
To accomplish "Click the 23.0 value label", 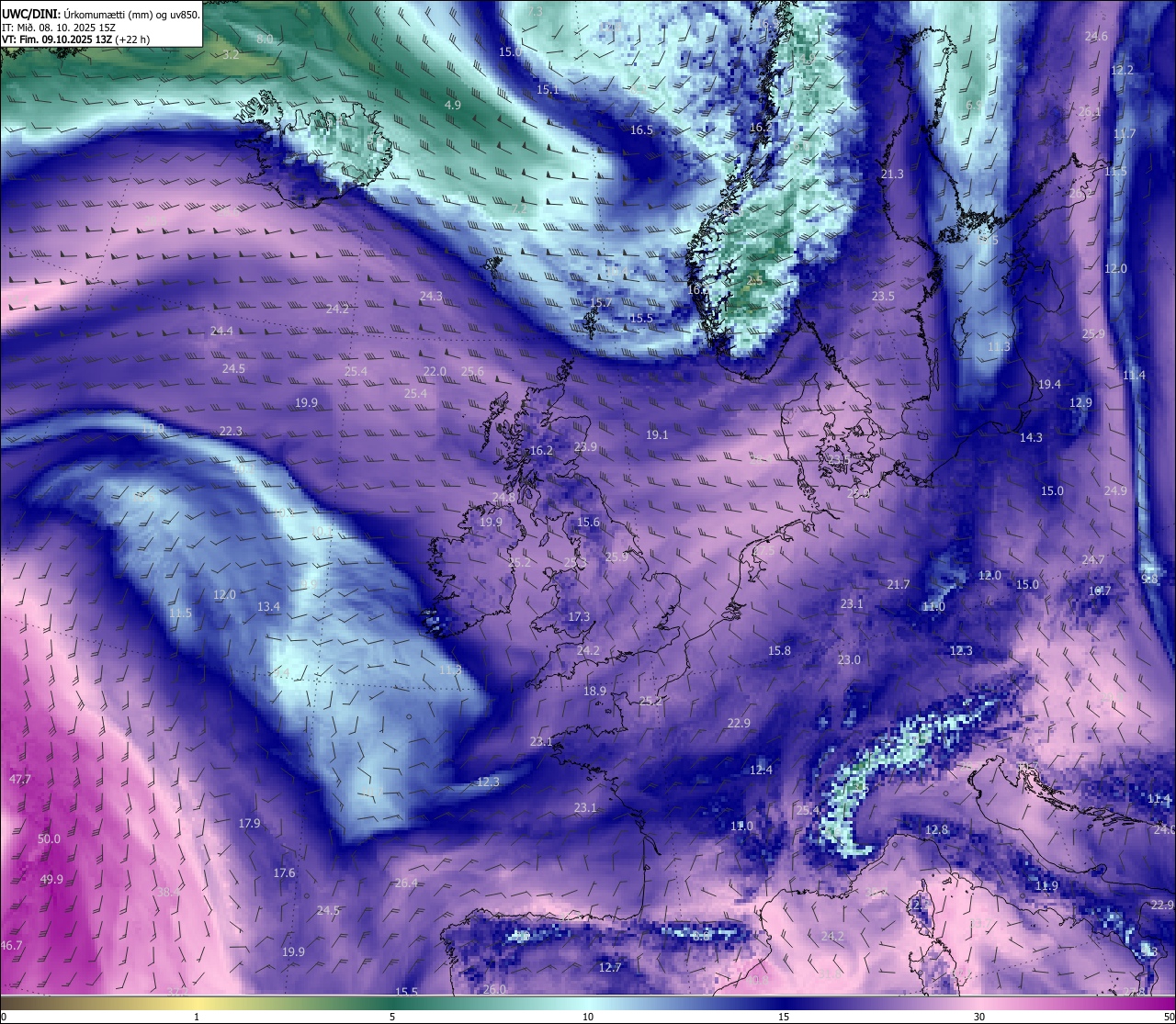I will point(849,660).
